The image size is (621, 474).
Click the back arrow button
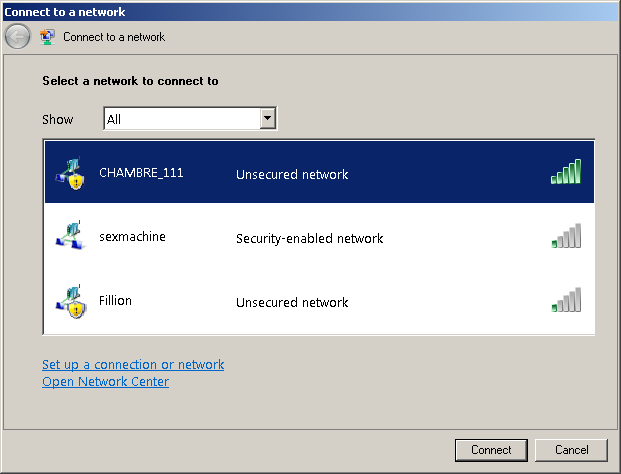[x=17, y=37]
